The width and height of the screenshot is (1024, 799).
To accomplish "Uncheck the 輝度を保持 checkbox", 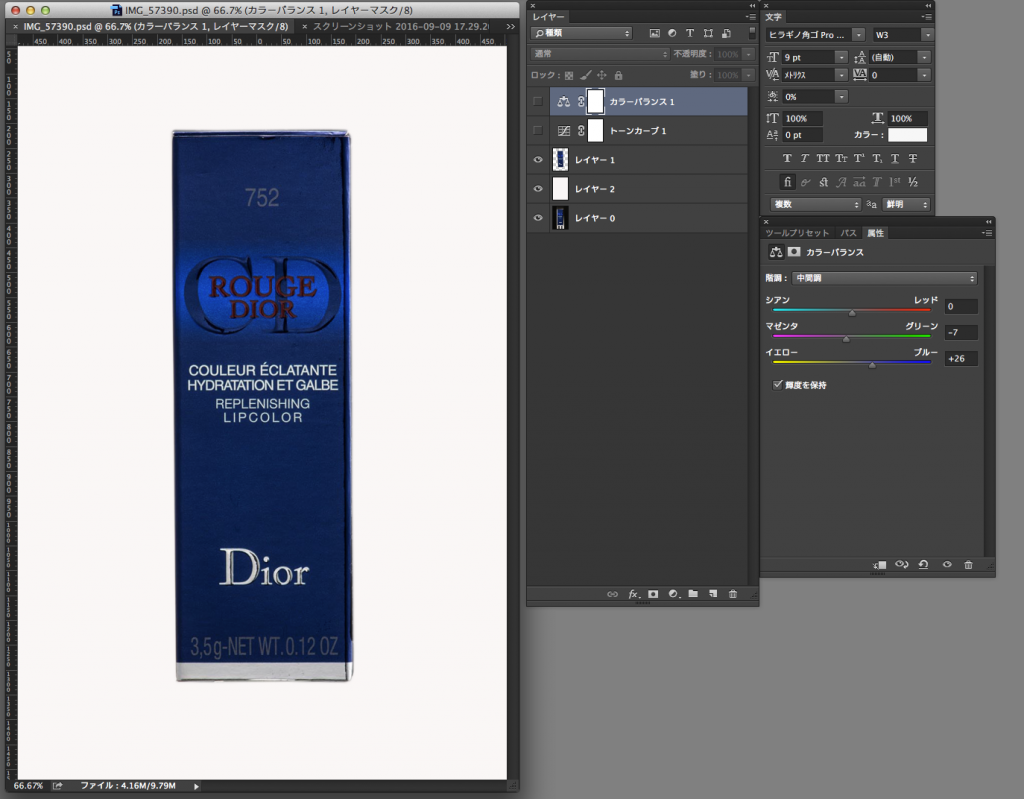I will click(777, 384).
